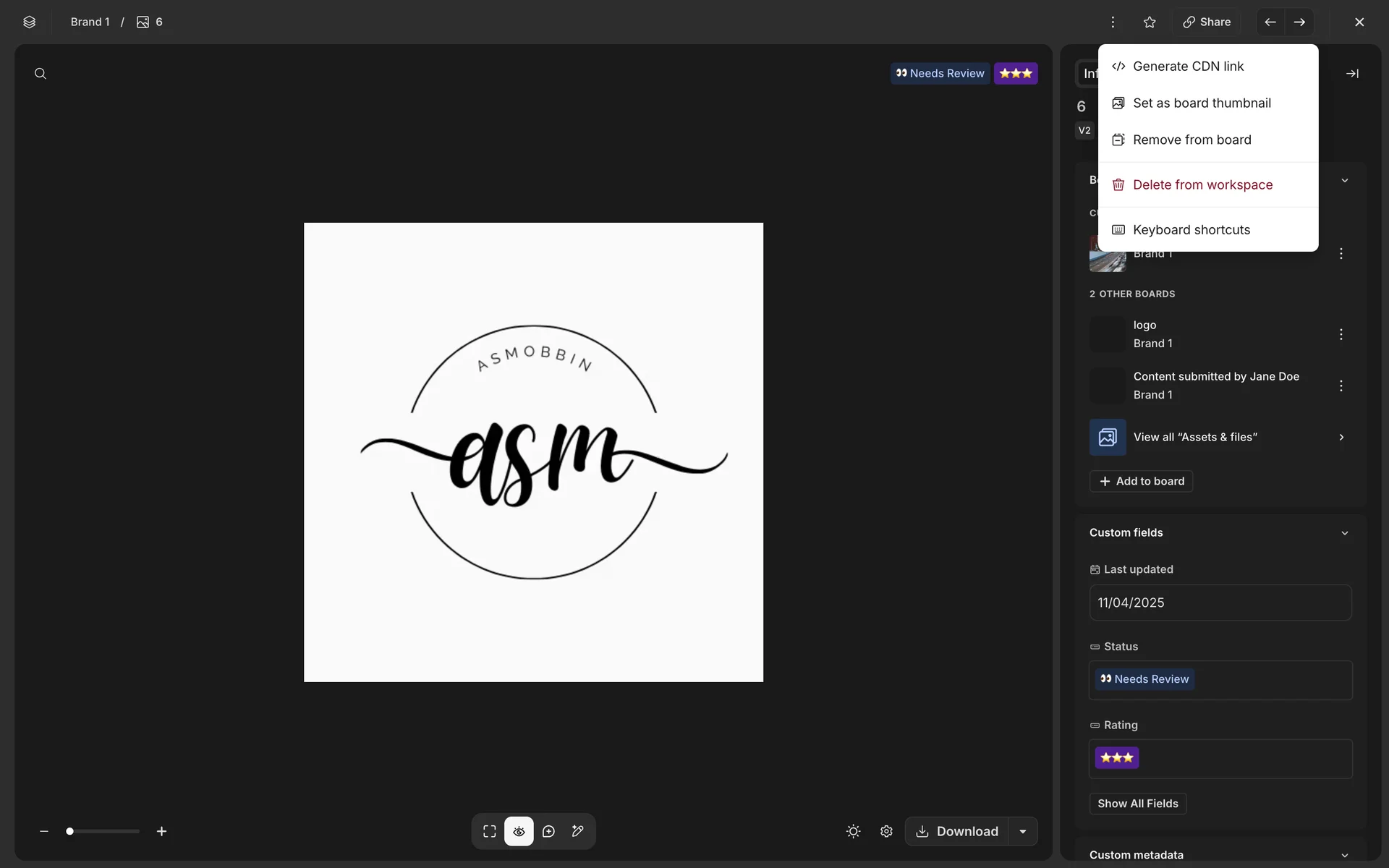Toggle light background brightness icon

click(x=854, y=831)
